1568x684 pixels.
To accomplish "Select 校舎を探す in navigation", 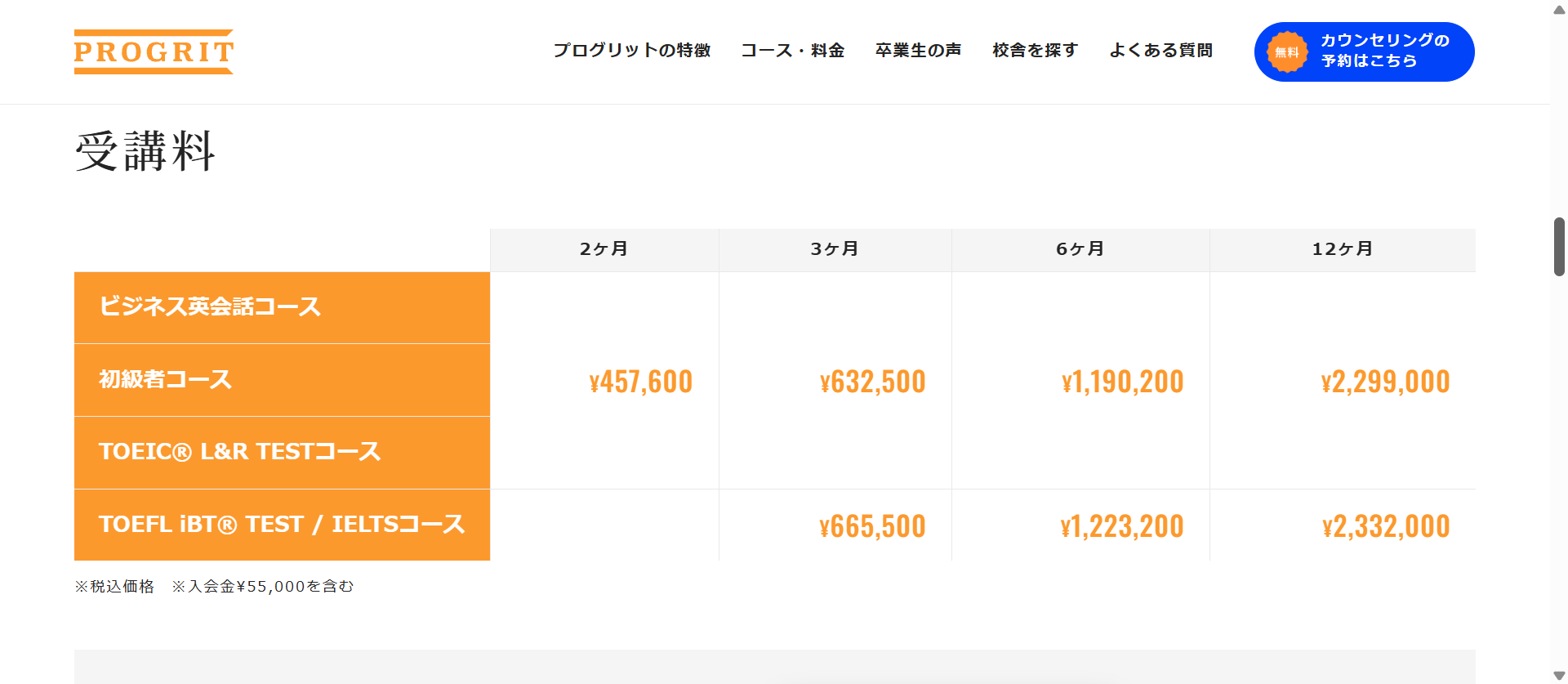I will coord(1035,51).
